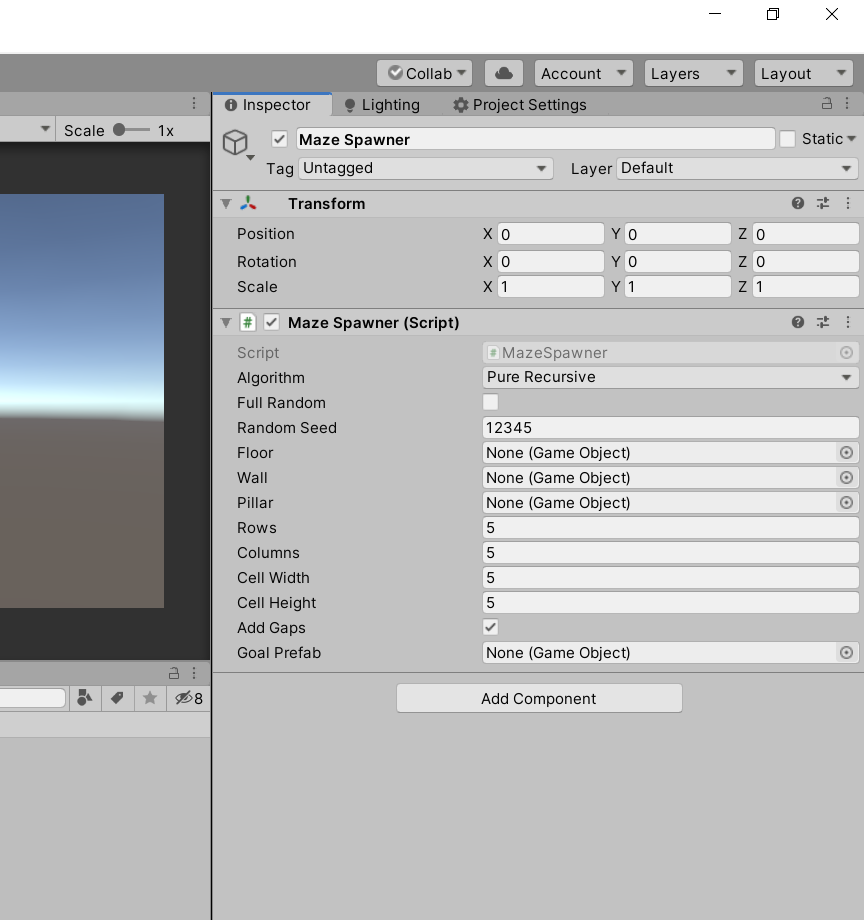Click Transform component axes icon
The height and width of the screenshot is (920, 864).
pos(248,203)
